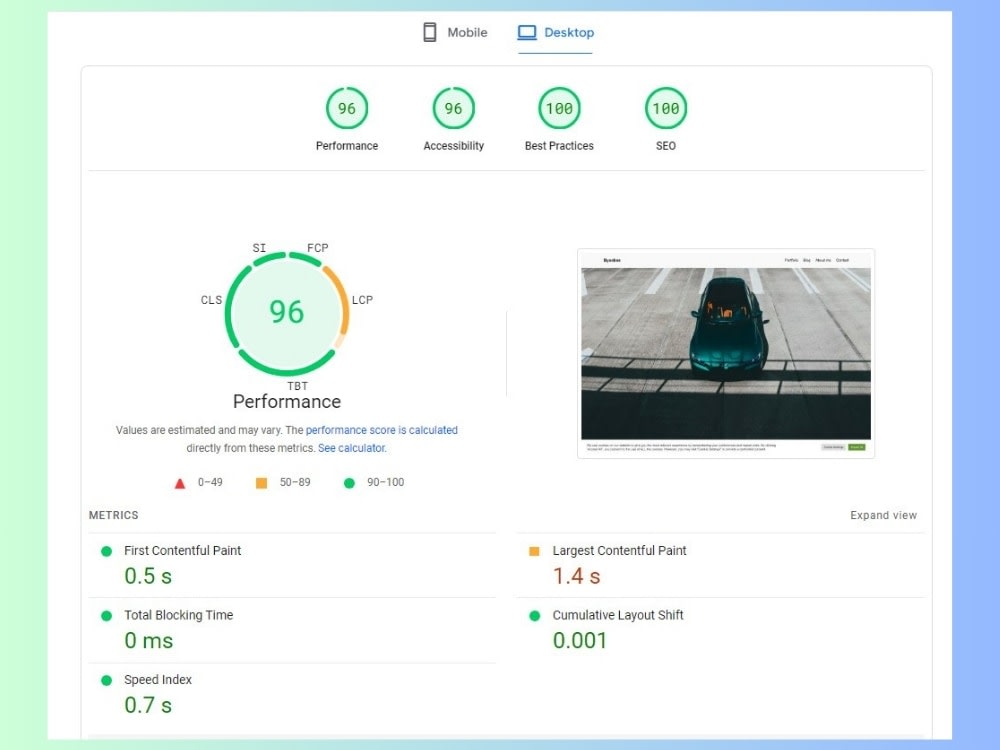Click the Cumulative Layout Shift metric label

(x=618, y=615)
